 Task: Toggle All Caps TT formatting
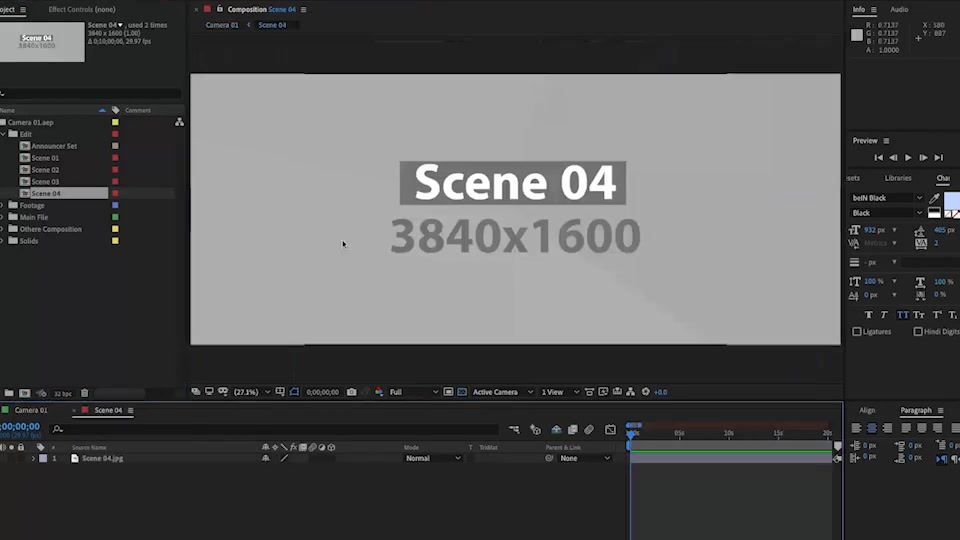click(903, 315)
